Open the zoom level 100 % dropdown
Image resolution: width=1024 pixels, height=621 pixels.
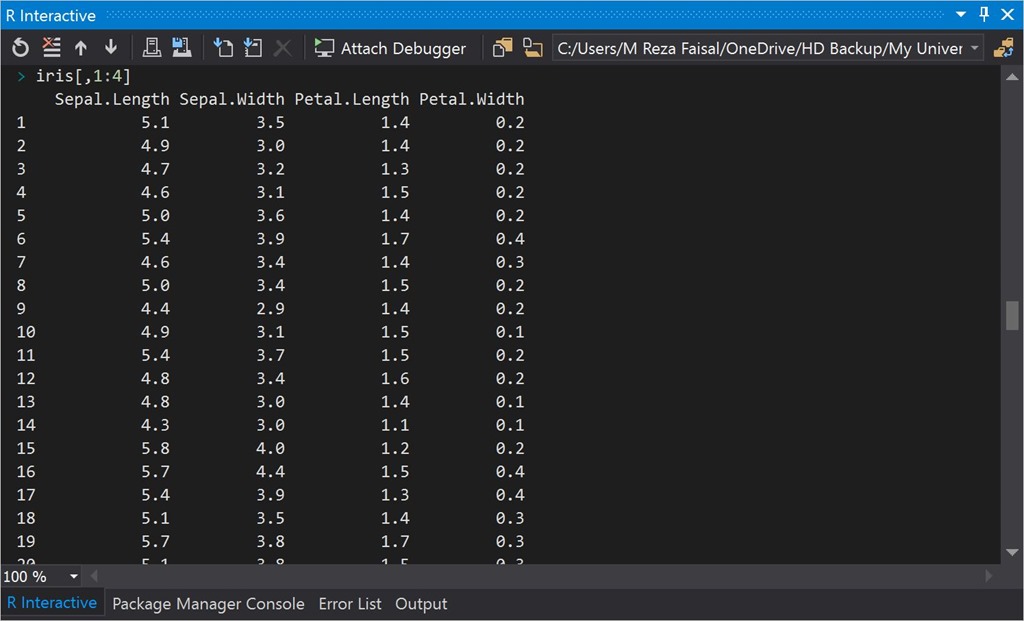click(73, 577)
